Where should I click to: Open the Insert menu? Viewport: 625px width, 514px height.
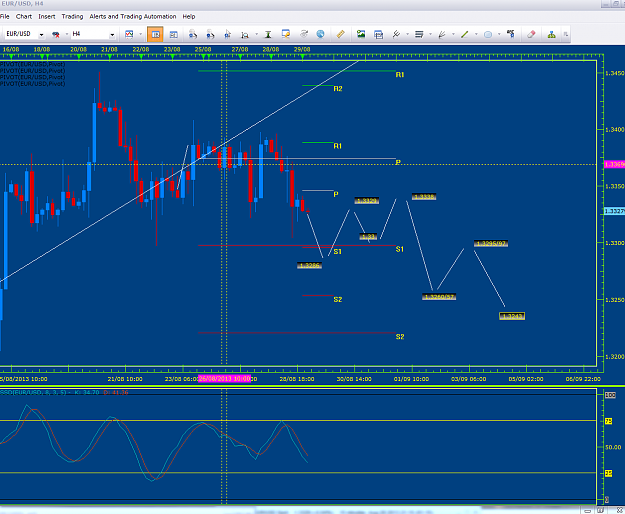pos(47,16)
